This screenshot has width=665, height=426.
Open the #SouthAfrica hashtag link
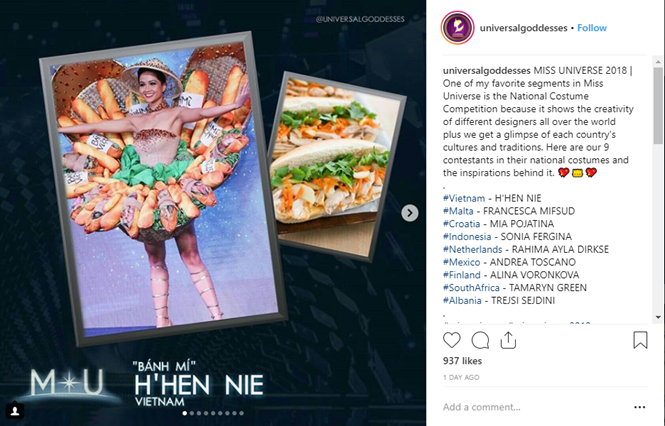[471, 288]
